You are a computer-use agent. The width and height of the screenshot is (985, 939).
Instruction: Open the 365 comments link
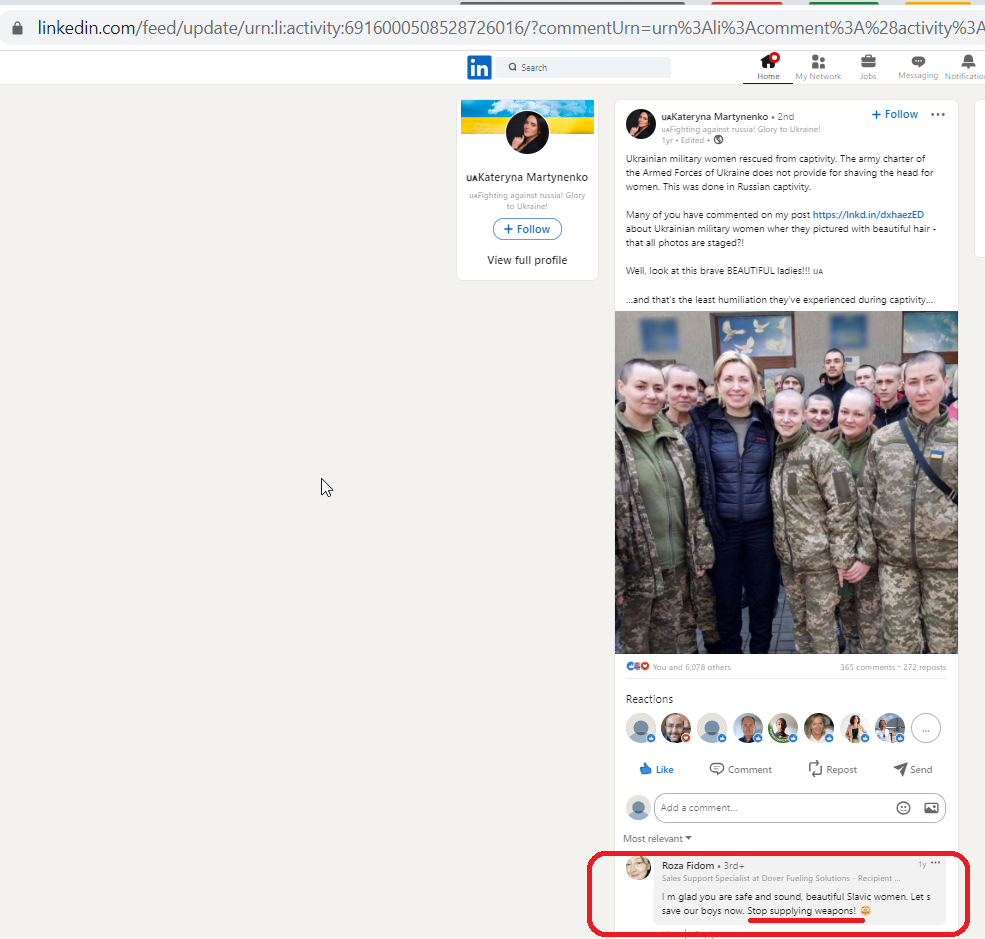pos(868,667)
